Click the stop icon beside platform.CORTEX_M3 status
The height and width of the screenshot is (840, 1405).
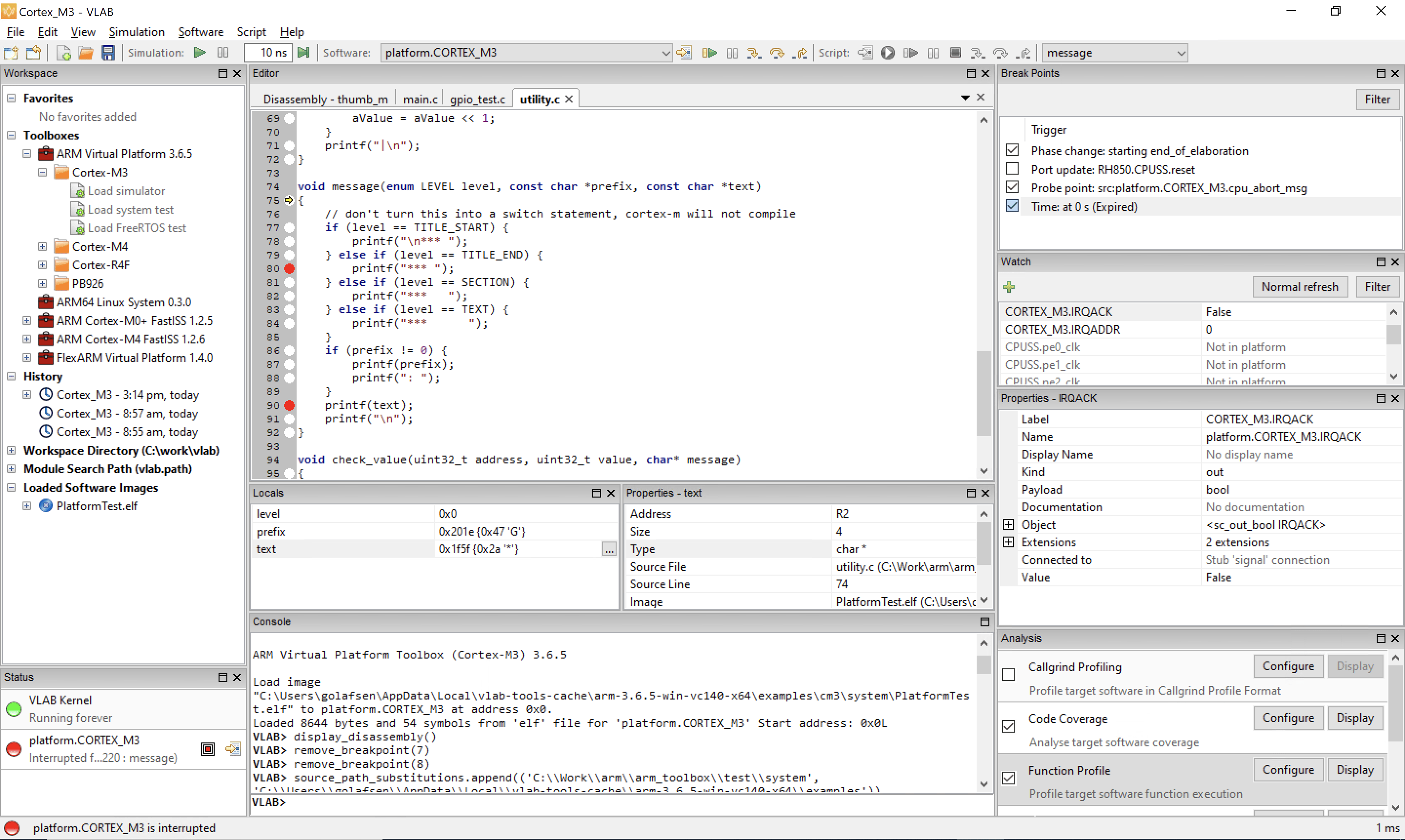click(x=208, y=749)
